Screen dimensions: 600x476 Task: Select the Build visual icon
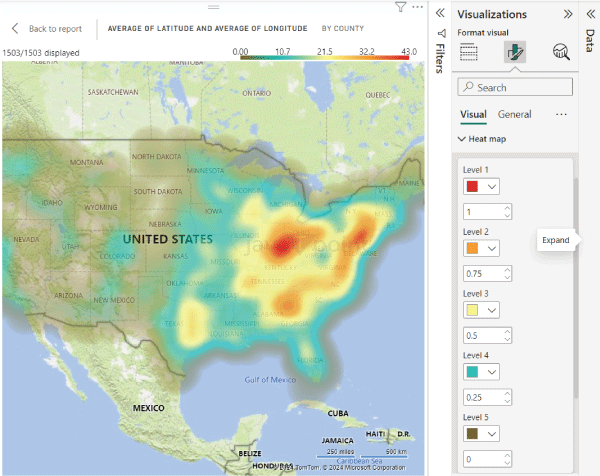pyautogui.click(x=468, y=52)
